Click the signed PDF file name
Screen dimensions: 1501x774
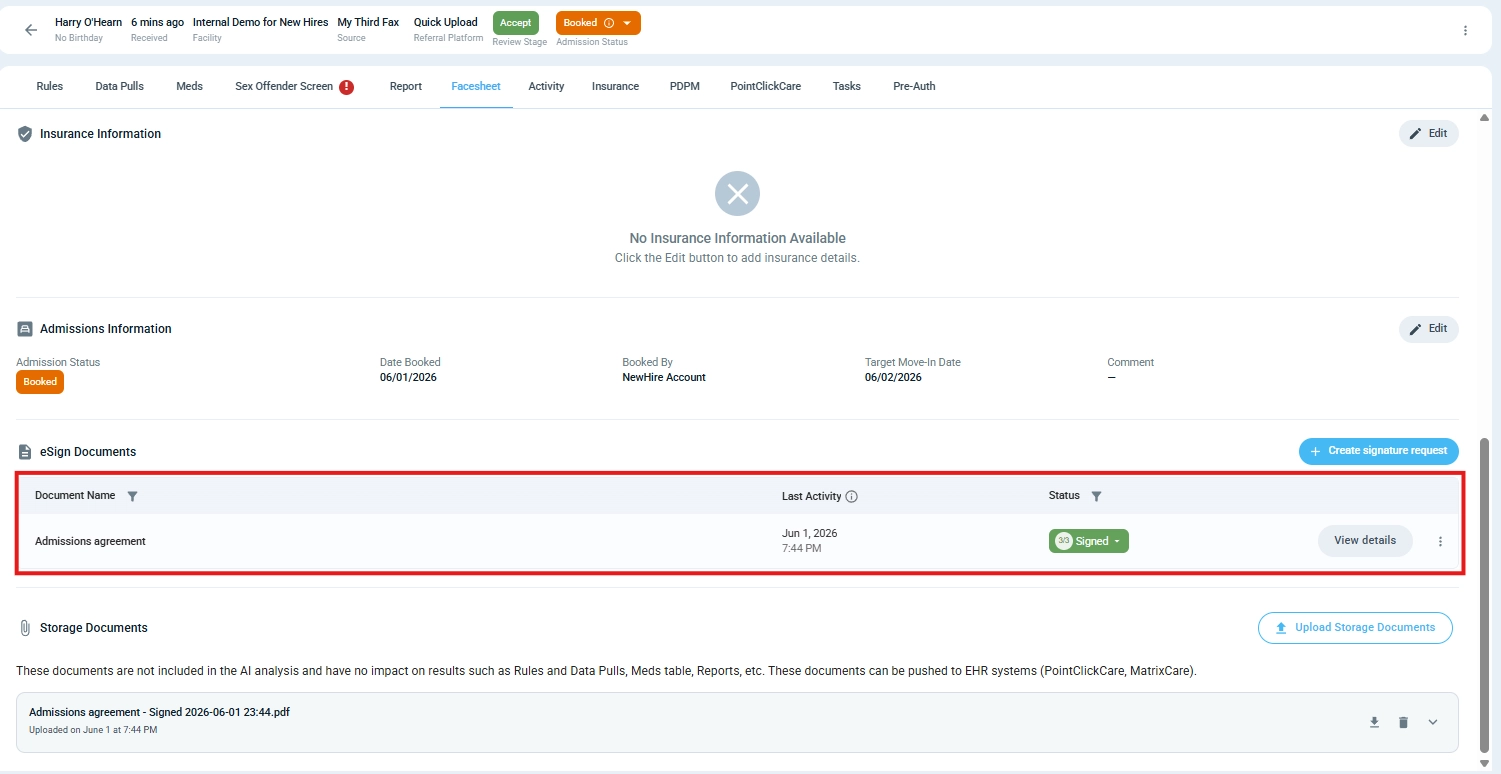159,712
